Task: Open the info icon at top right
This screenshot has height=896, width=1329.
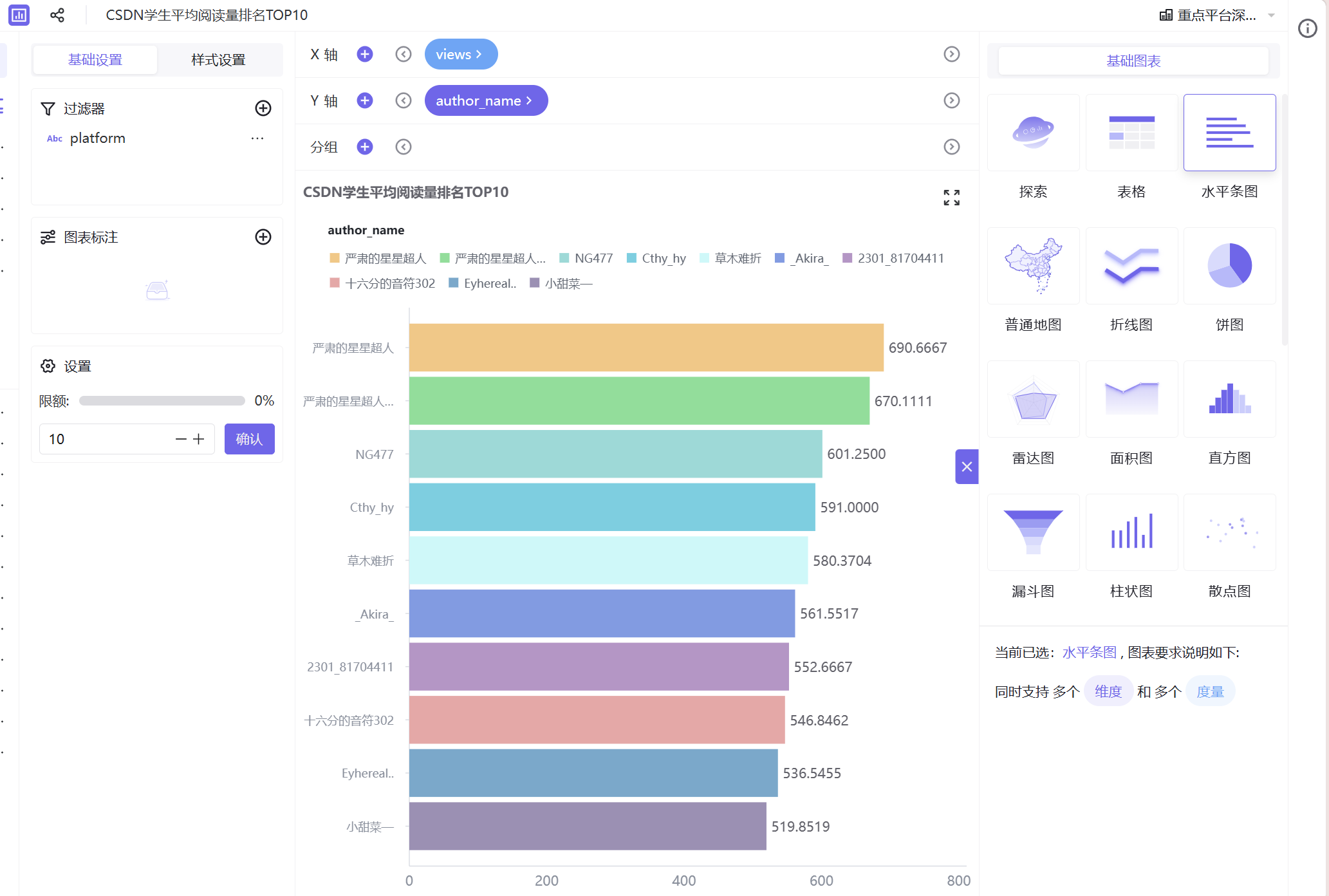Action: pyautogui.click(x=1307, y=28)
